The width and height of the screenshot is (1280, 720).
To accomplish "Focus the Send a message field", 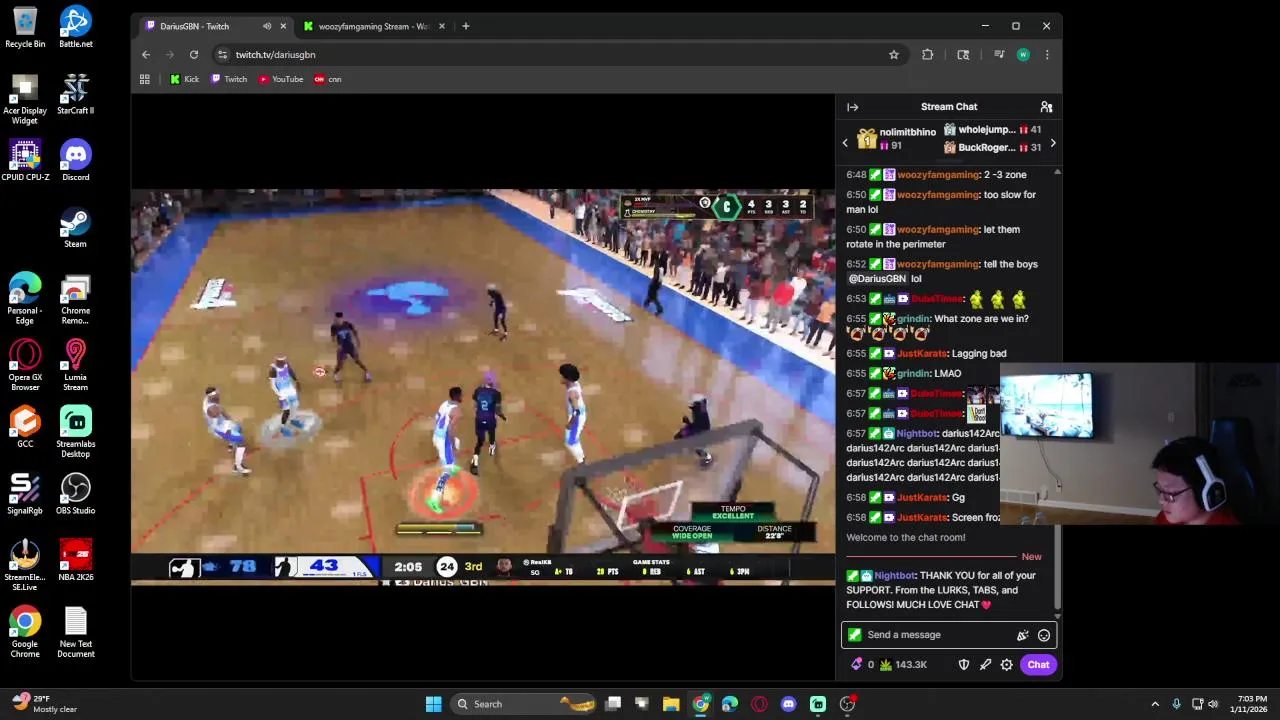I will [948, 635].
